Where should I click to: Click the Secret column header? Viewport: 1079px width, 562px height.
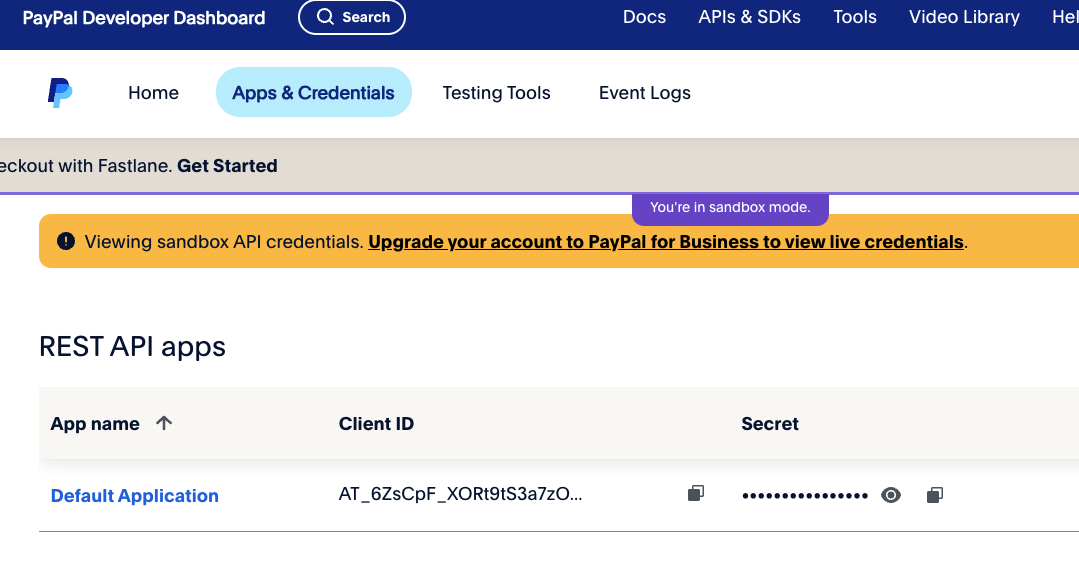(770, 424)
